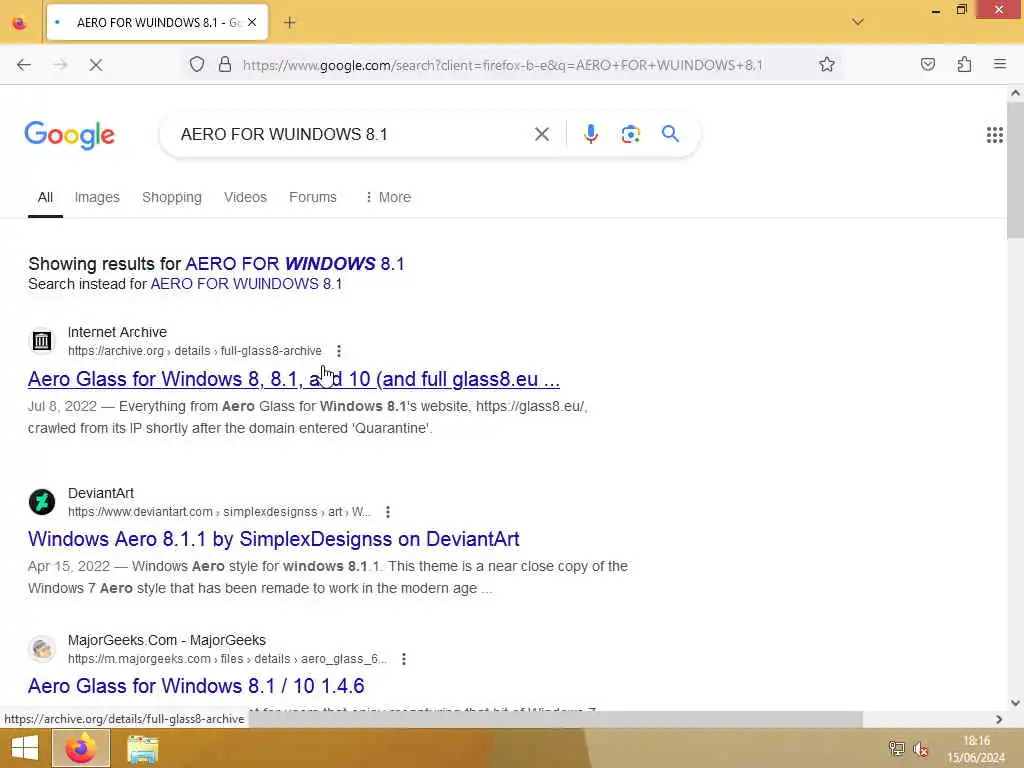Image resolution: width=1024 pixels, height=768 pixels.
Task: Search instead for AERO FOR WUINDOWS 8.1
Action: [246, 284]
